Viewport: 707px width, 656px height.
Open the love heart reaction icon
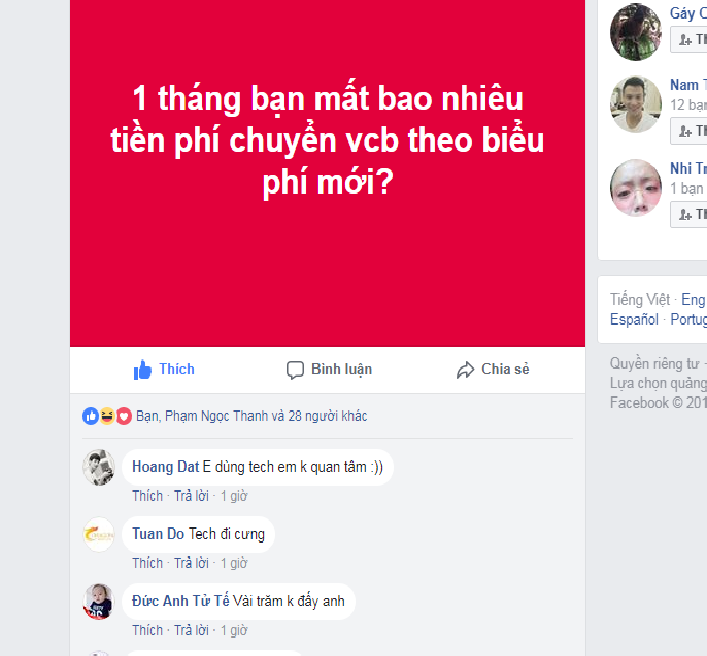click(124, 416)
